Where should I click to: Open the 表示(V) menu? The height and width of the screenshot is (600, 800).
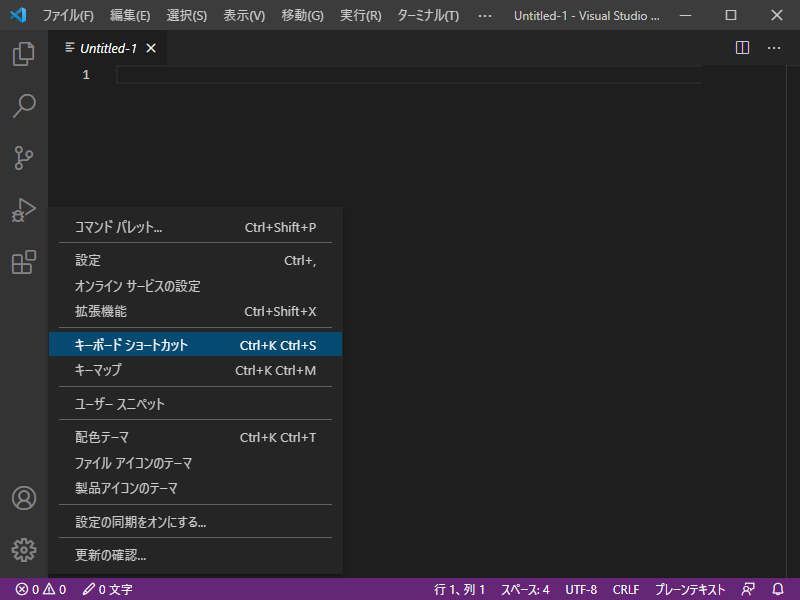point(244,16)
